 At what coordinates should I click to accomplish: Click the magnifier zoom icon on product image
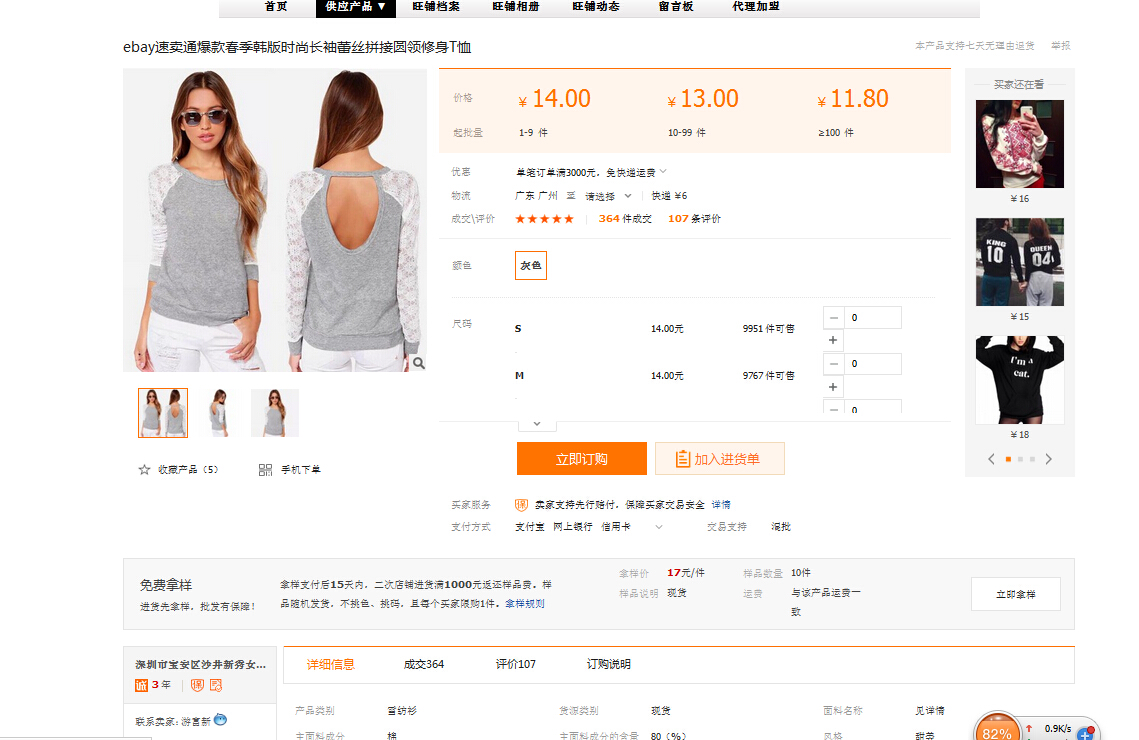click(x=418, y=363)
